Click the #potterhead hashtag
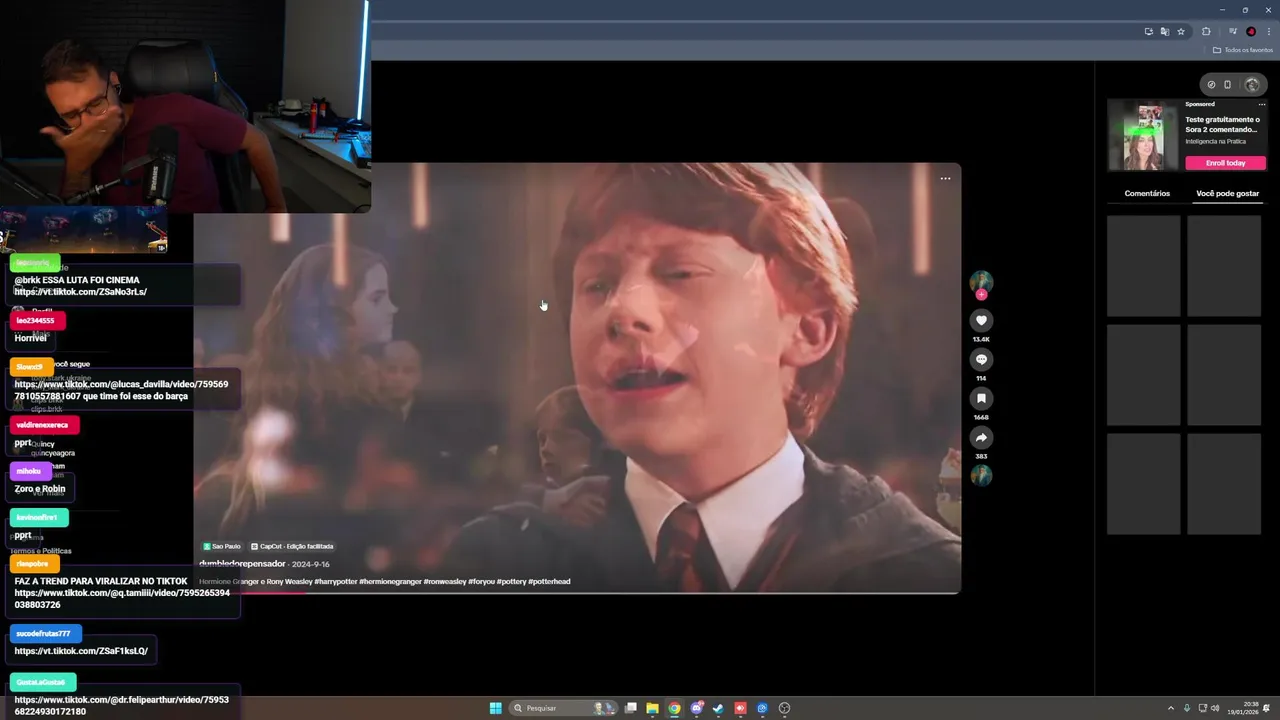The height and width of the screenshot is (720, 1280). pyautogui.click(x=549, y=581)
